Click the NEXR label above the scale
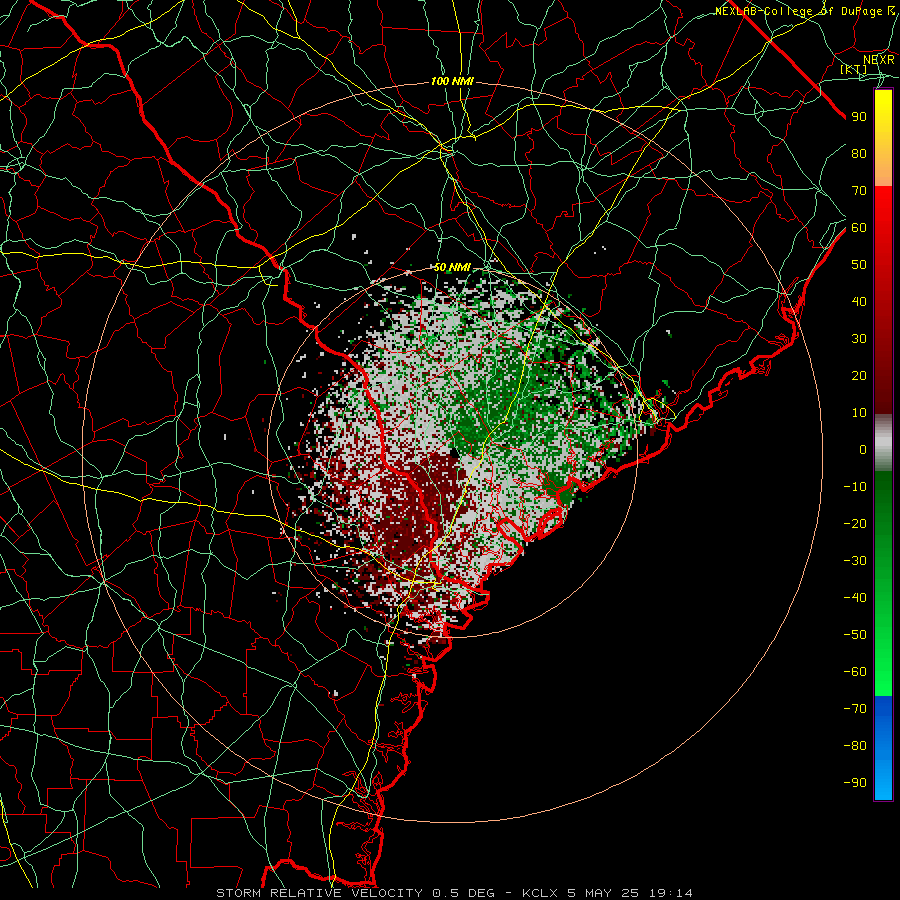 [878, 59]
